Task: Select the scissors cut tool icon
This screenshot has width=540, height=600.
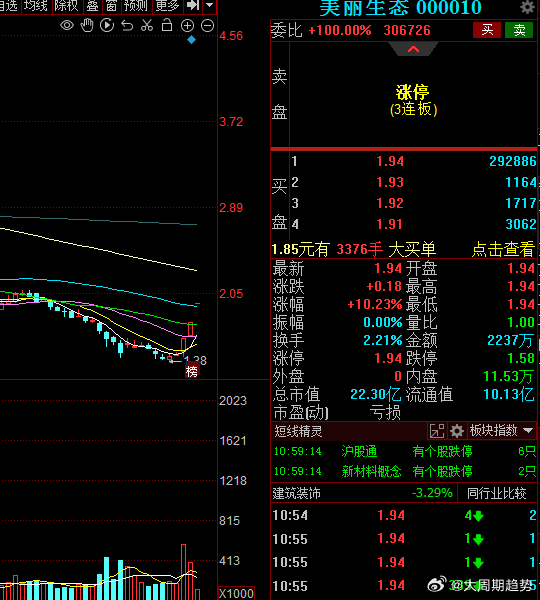Action: (x=147, y=26)
